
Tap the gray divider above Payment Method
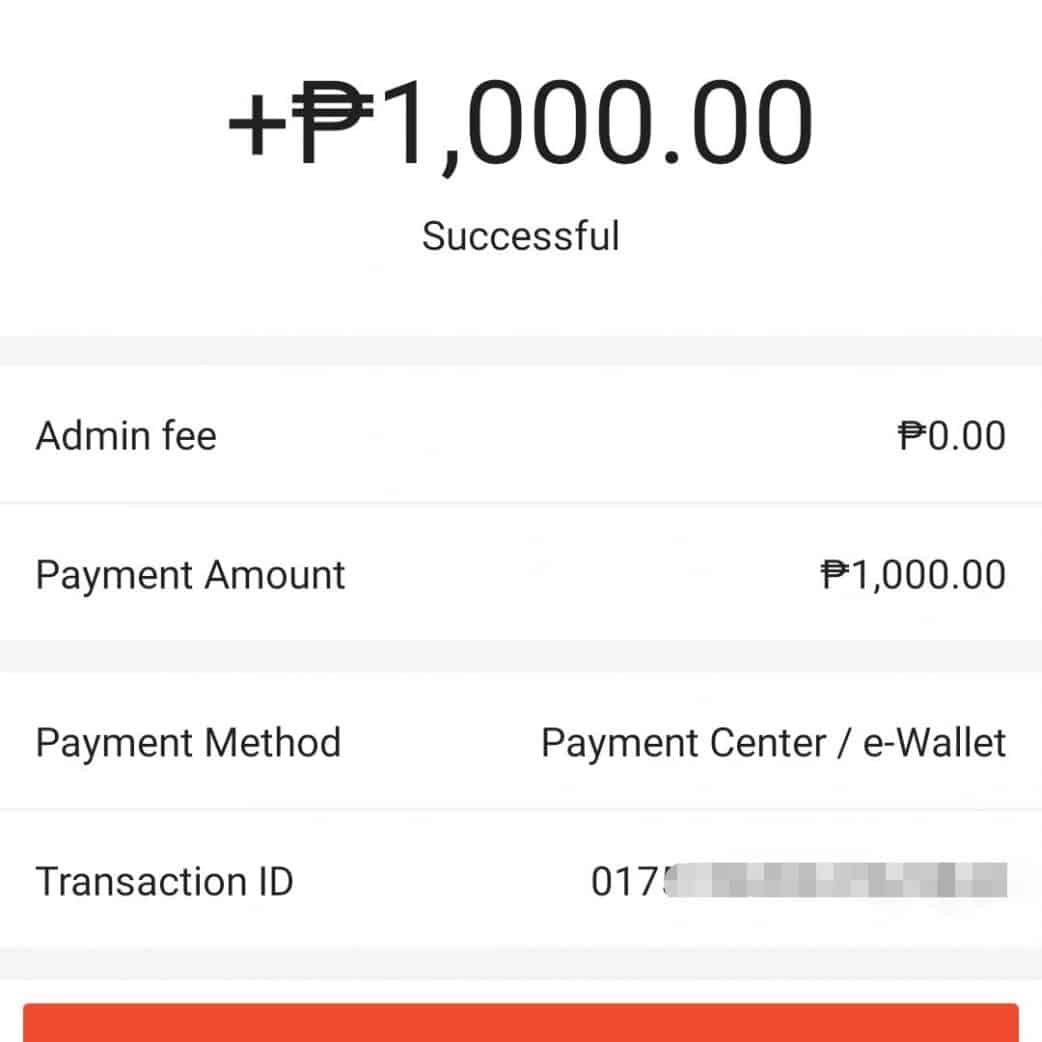click(x=520, y=656)
